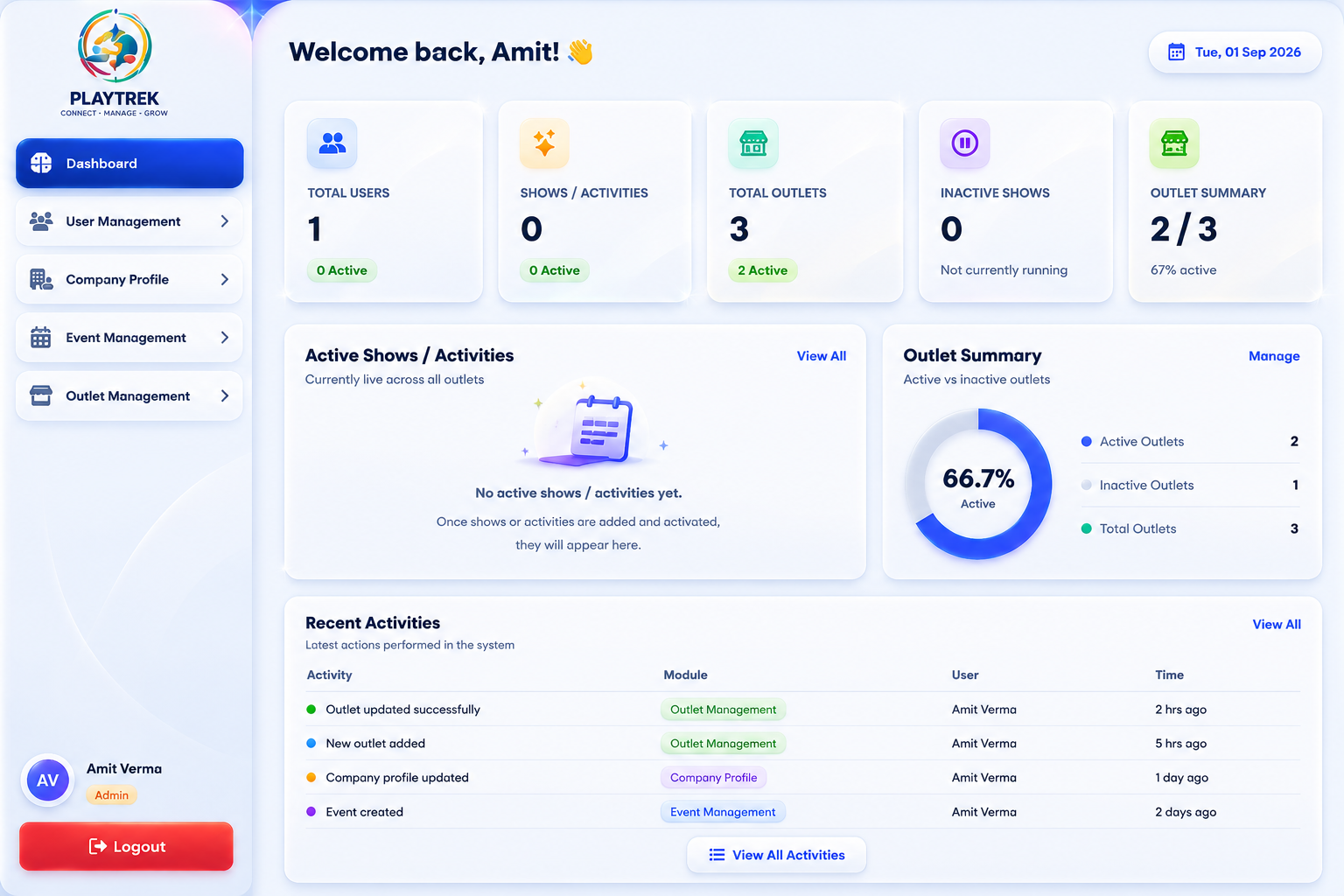Open the User Management menu
The width and height of the screenshot is (1344, 896).
point(129,221)
